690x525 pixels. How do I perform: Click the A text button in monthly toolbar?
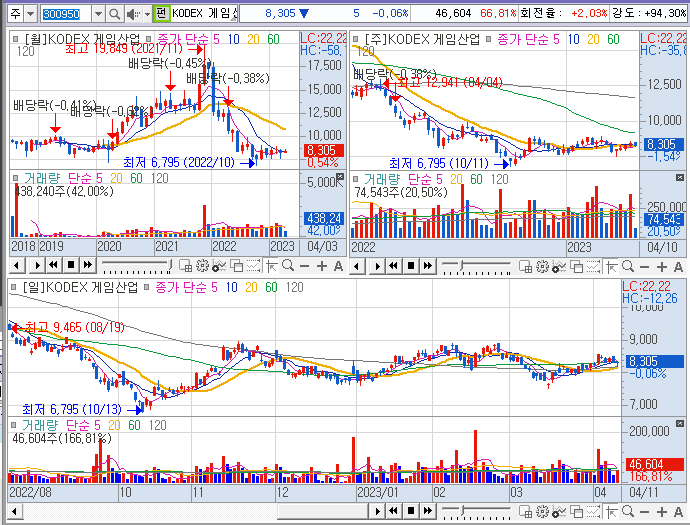[338, 266]
